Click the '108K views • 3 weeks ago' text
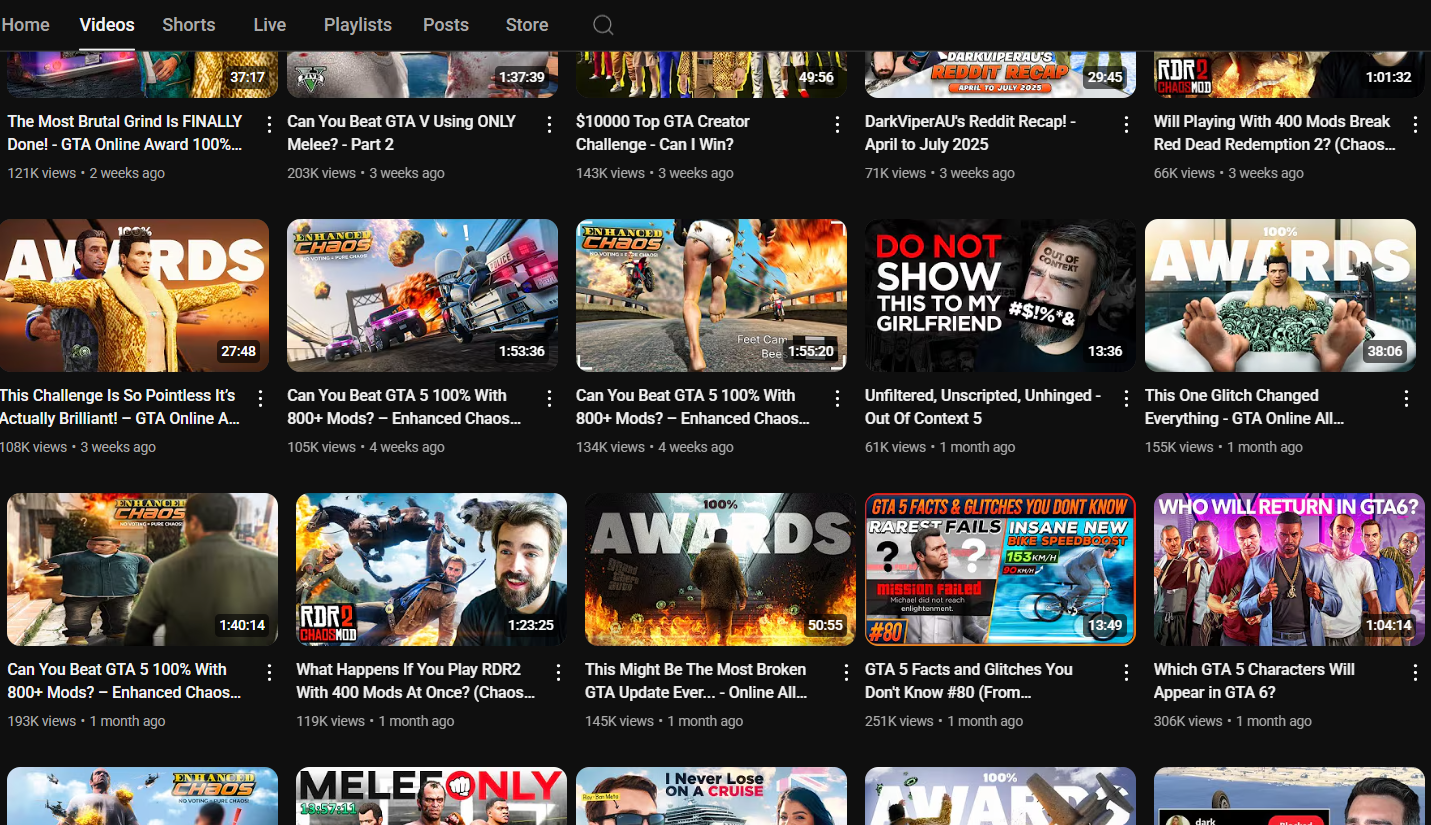The image size is (1431, 825). click(78, 447)
